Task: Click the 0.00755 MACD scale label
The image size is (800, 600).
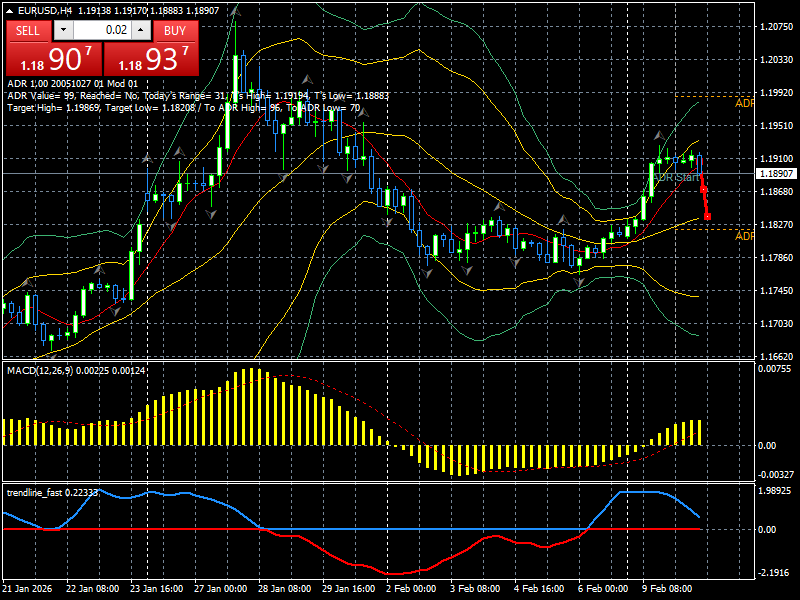Action: 775,369
